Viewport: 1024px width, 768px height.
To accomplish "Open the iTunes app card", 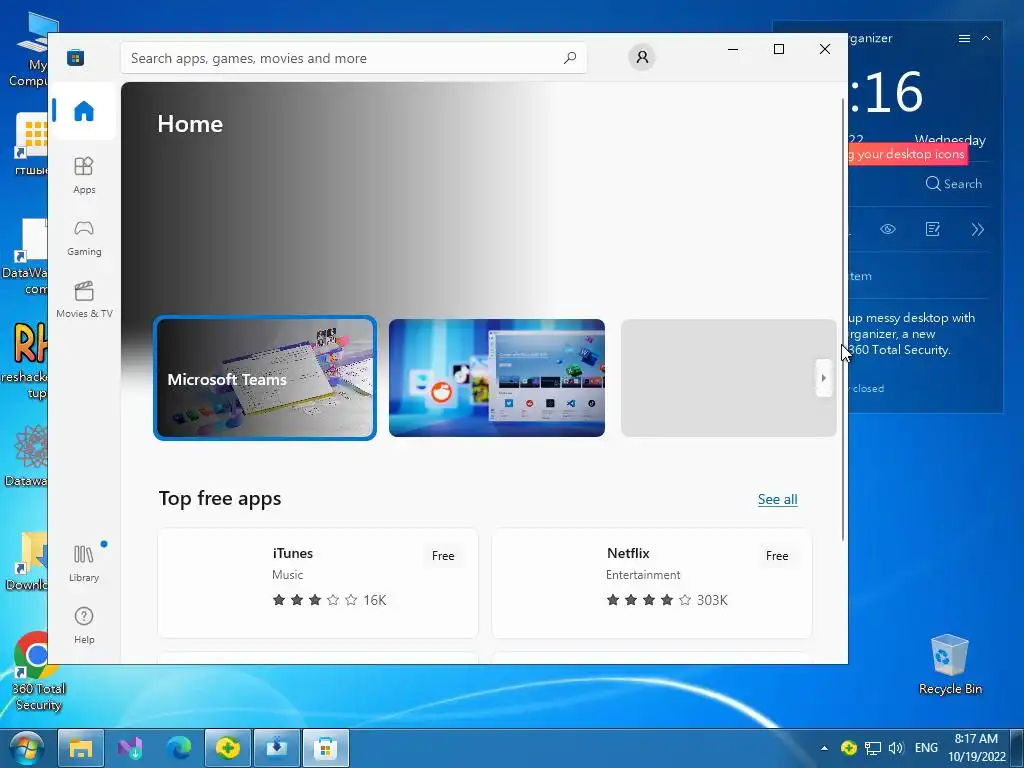I will point(318,583).
